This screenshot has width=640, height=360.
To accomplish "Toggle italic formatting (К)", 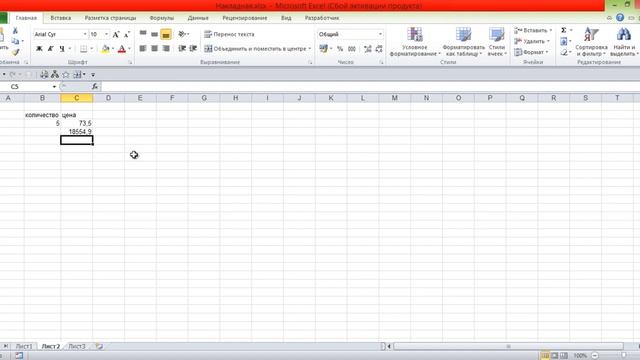I will (x=51, y=49).
